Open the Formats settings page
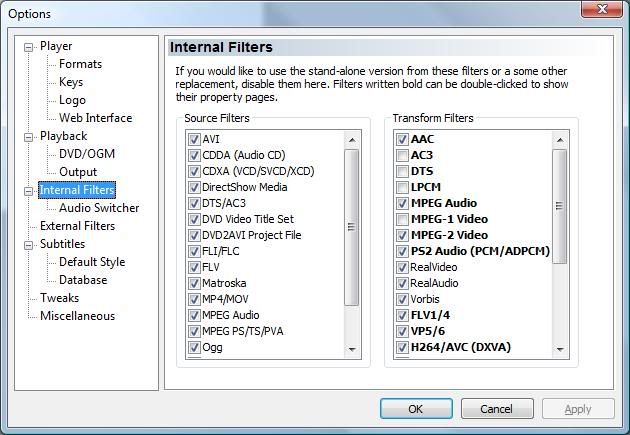This screenshot has height=435, width=630. pos(80,64)
